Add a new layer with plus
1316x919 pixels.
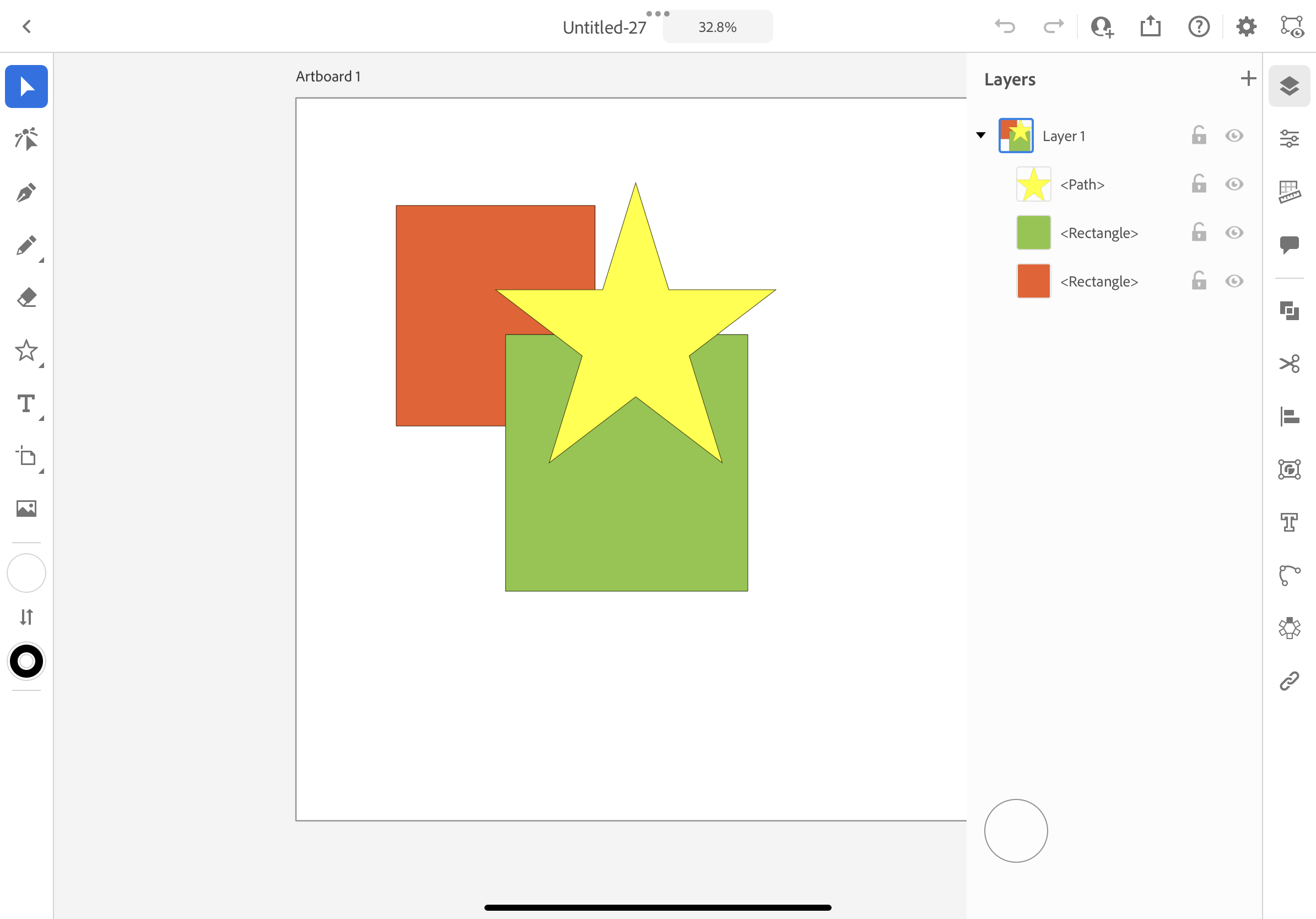[1248, 79]
